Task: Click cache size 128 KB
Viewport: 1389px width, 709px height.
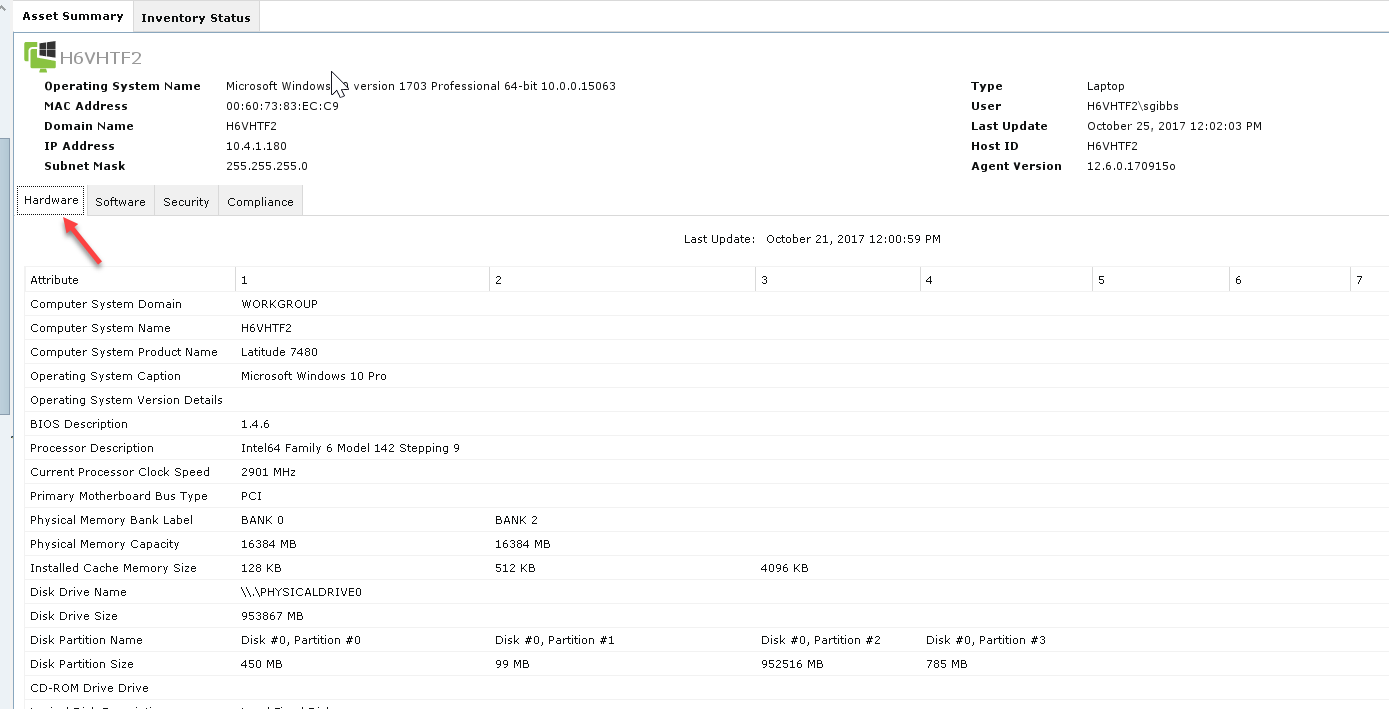Action: [261, 568]
